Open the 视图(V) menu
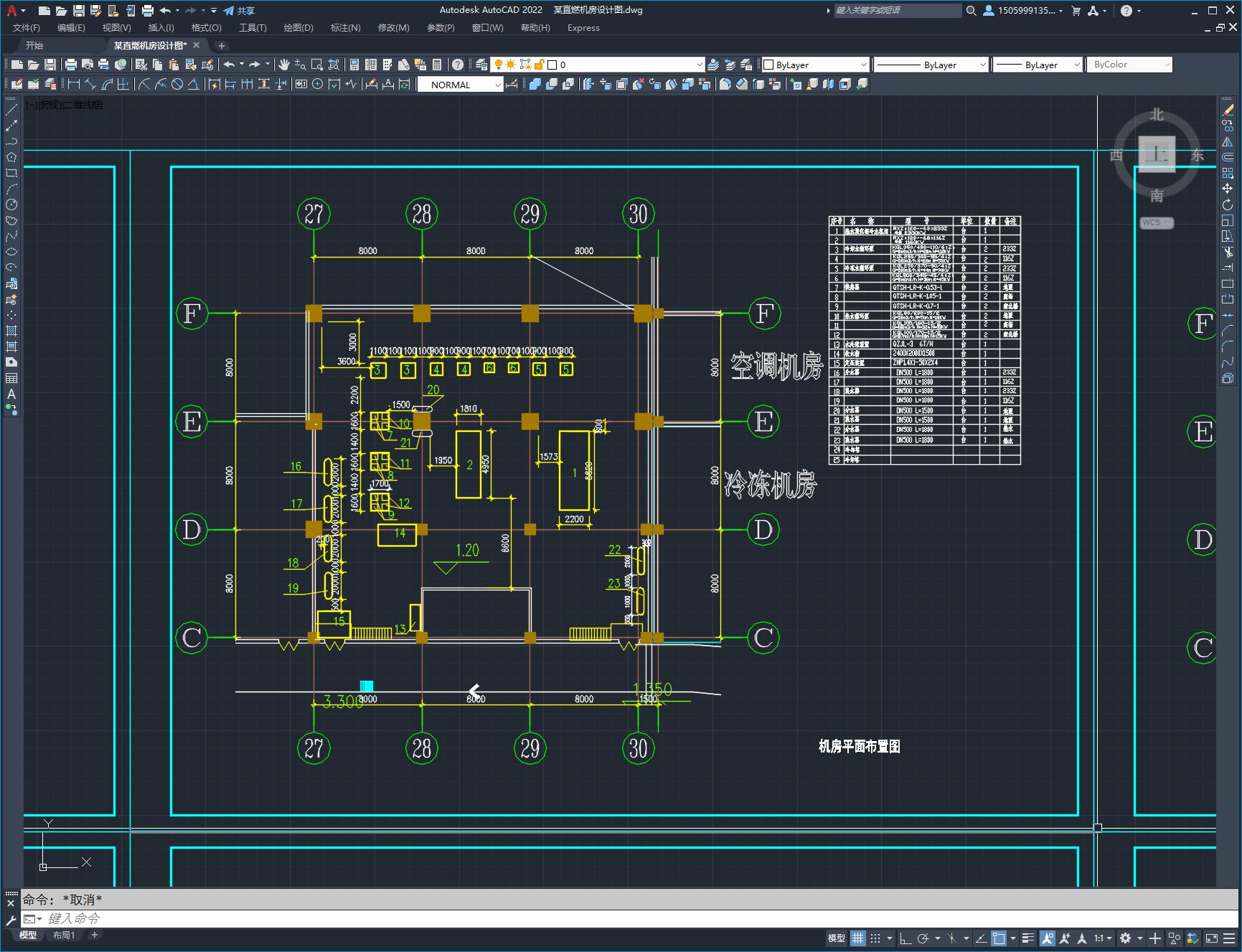The width and height of the screenshot is (1242, 952). [116, 27]
